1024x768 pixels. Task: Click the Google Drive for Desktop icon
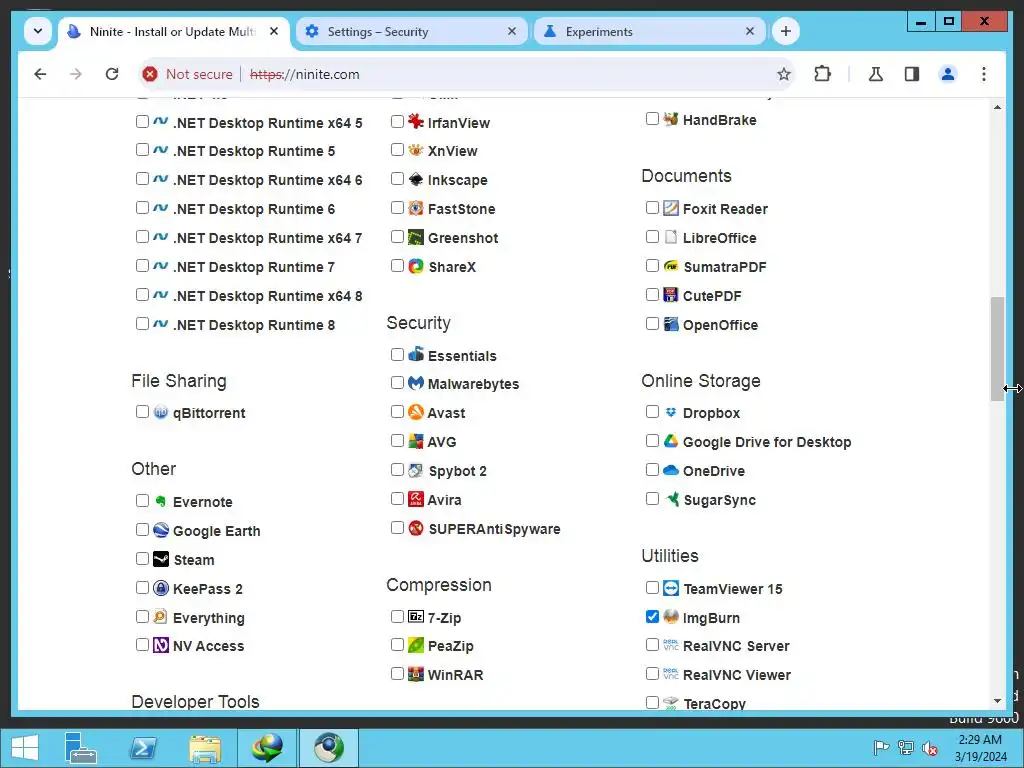671,441
